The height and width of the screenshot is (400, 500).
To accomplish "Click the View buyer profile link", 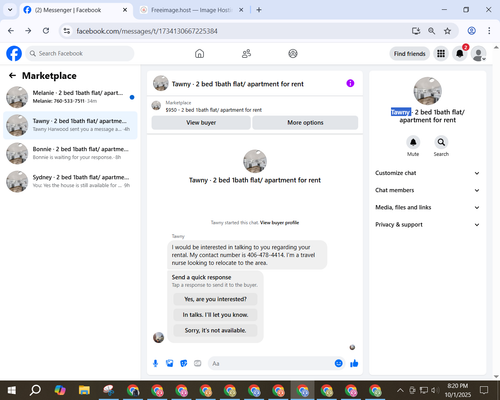I will point(279,223).
